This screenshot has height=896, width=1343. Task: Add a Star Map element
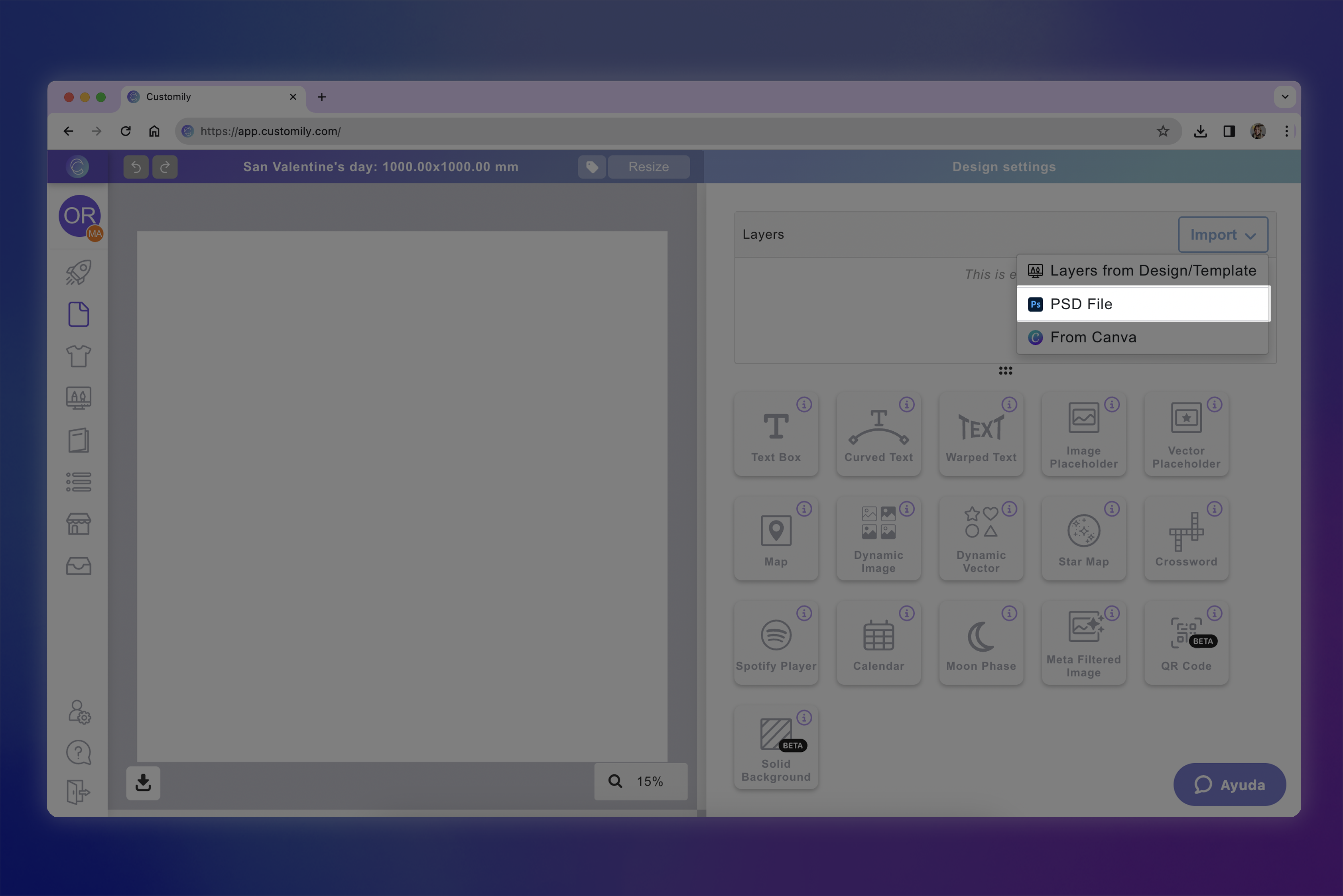pyautogui.click(x=1083, y=539)
